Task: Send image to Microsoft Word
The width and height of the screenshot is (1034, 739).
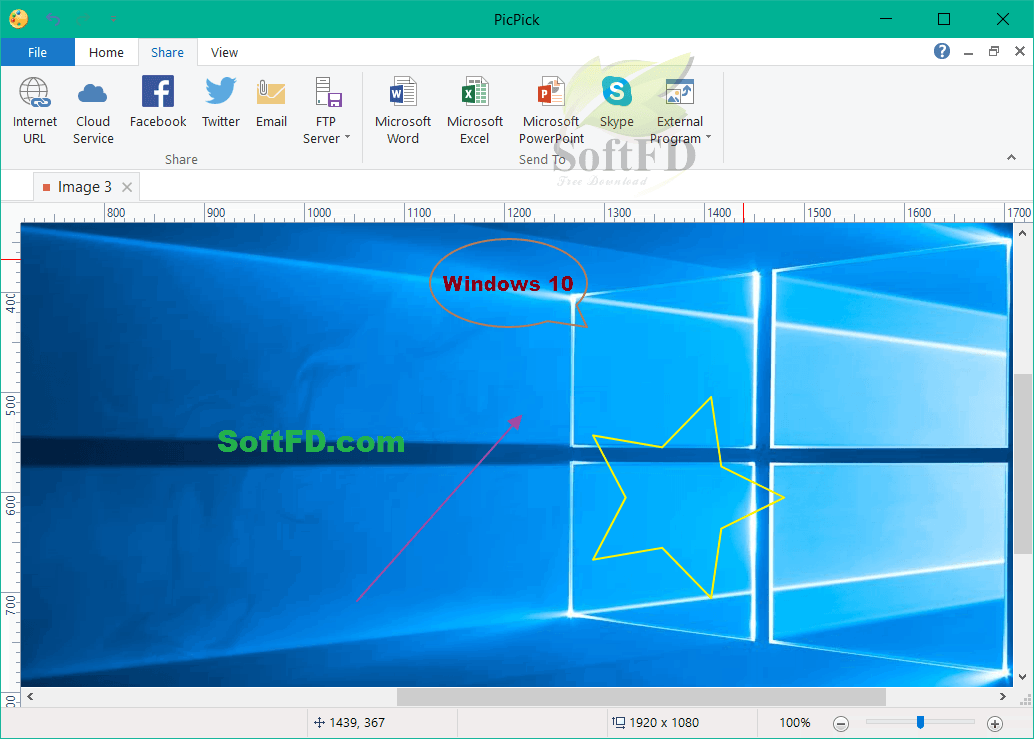Action: (x=402, y=110)
